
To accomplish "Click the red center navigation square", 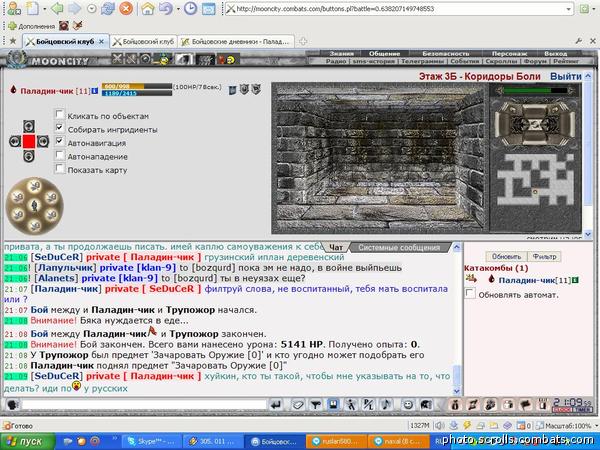I will (x=29, y=141).
